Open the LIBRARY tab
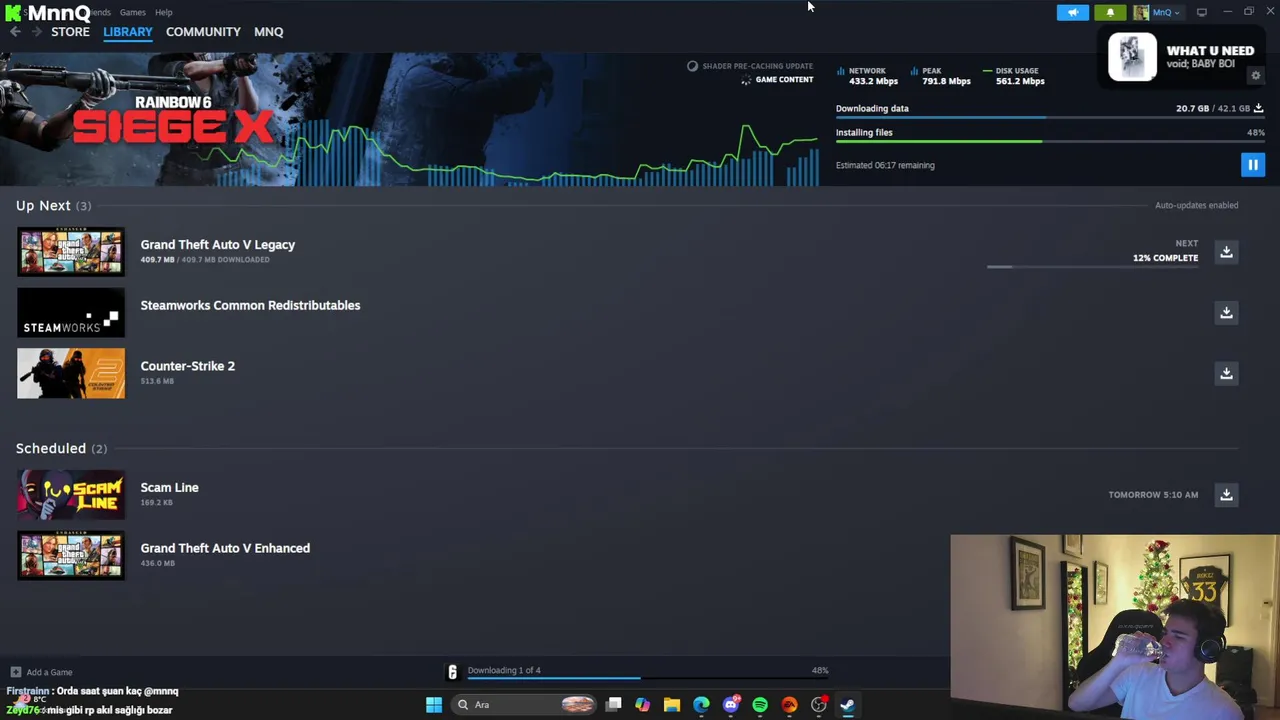Viewport: 1280px width, 720px height. (128, 32)
